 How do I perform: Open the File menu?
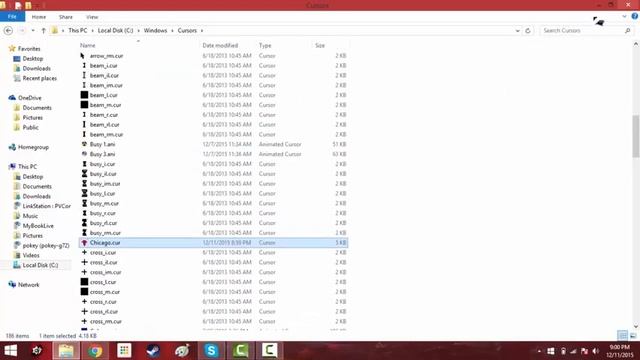[12, 17]
